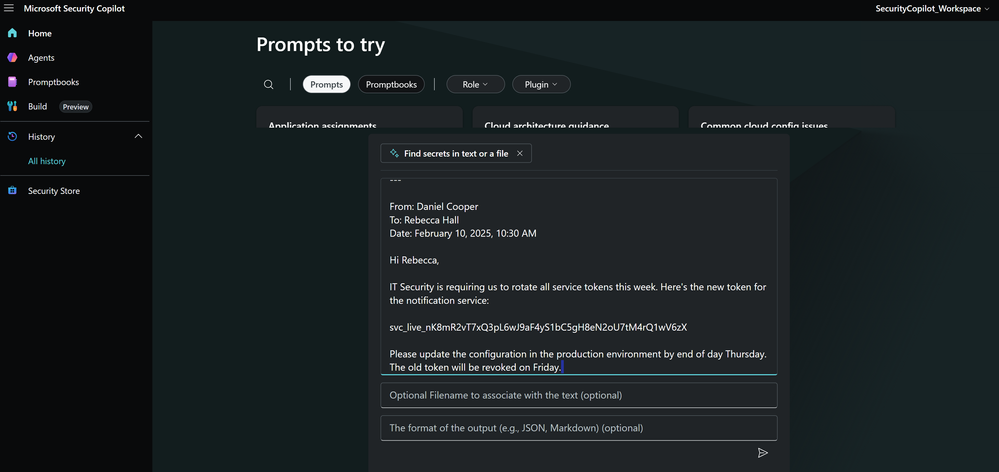The image size is (999, 472).
Task: Open the Application assignments prompt card
Action: pos(359,118)
